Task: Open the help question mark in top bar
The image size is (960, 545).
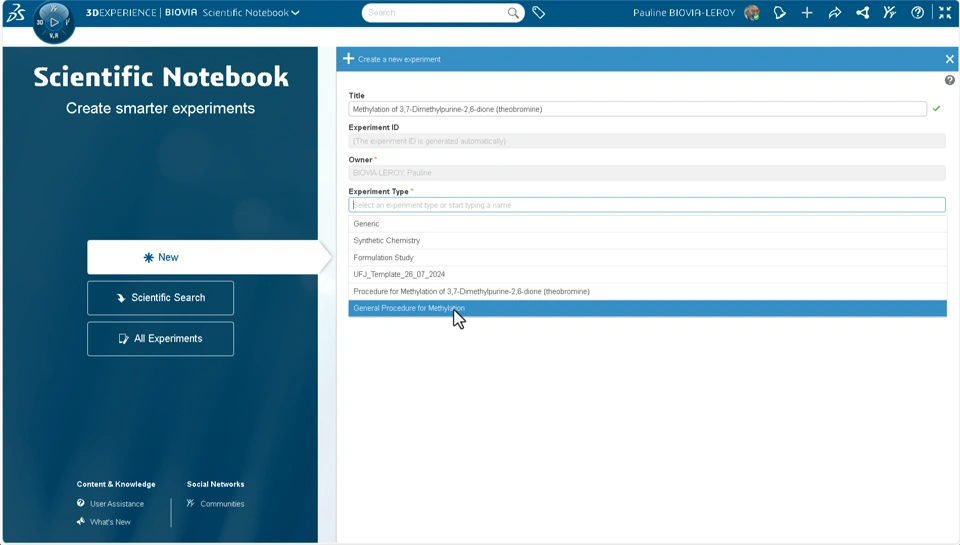Action: click(x=917, y=12)
